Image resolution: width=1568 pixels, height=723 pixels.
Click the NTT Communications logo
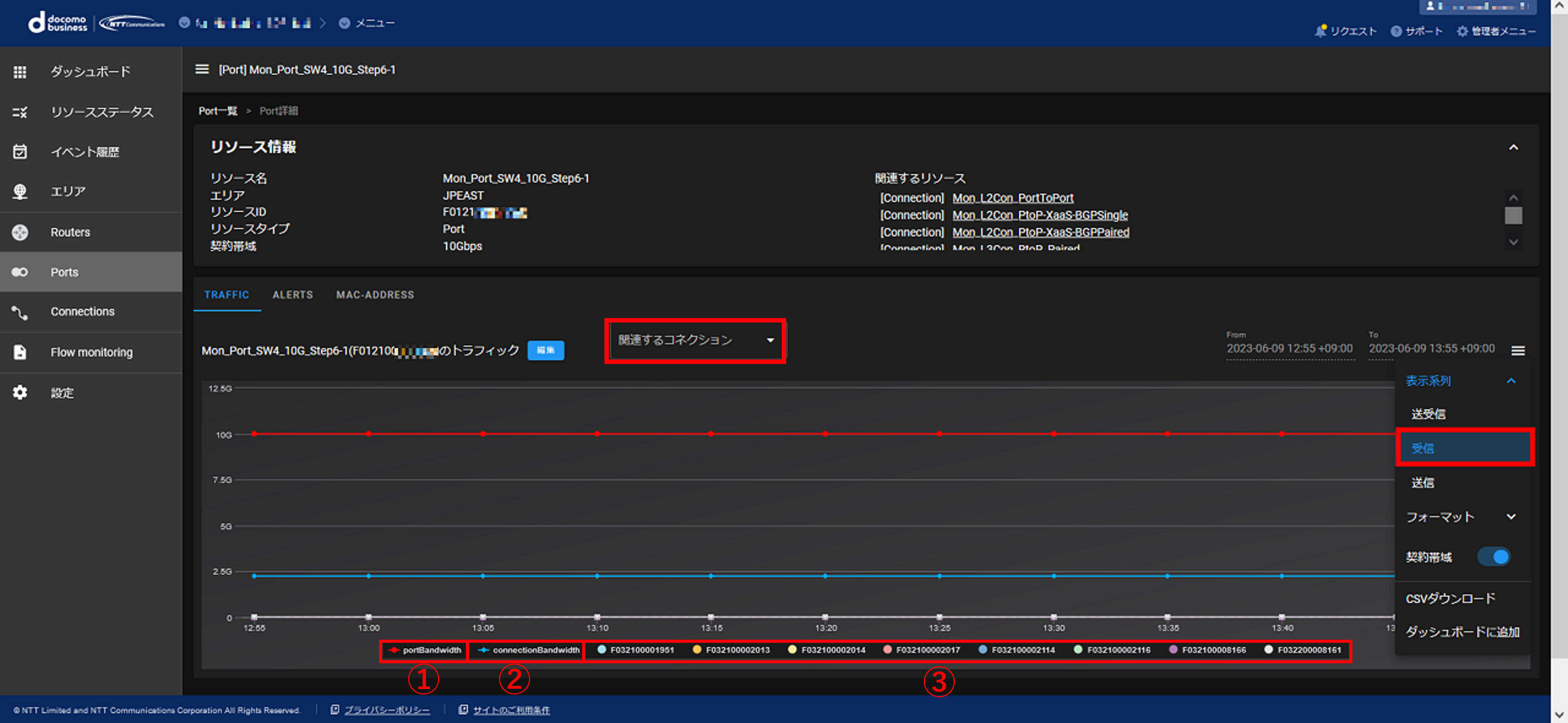point(132,23)
